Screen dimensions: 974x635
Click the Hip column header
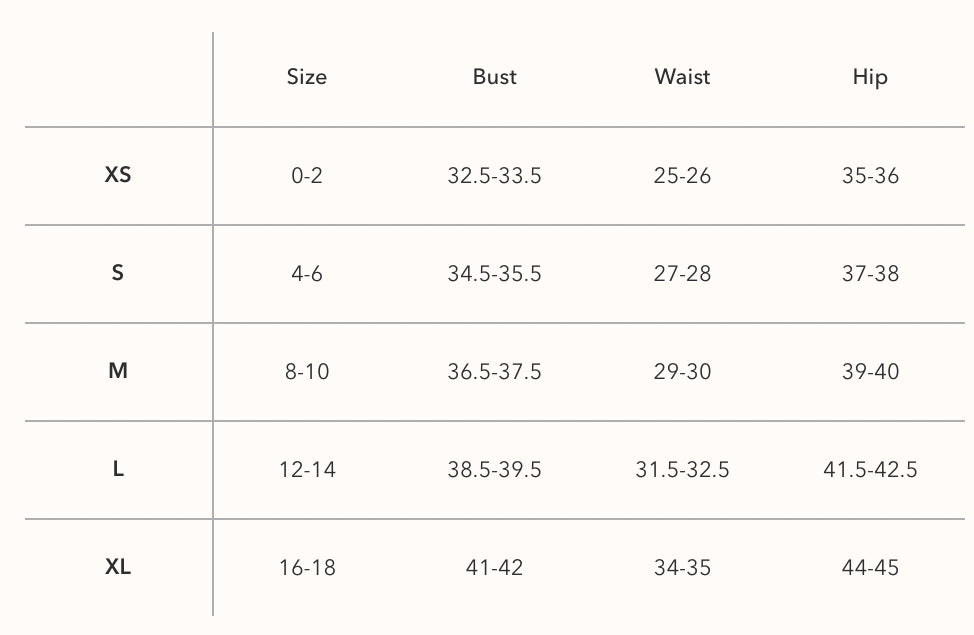(x=870, y=78)
